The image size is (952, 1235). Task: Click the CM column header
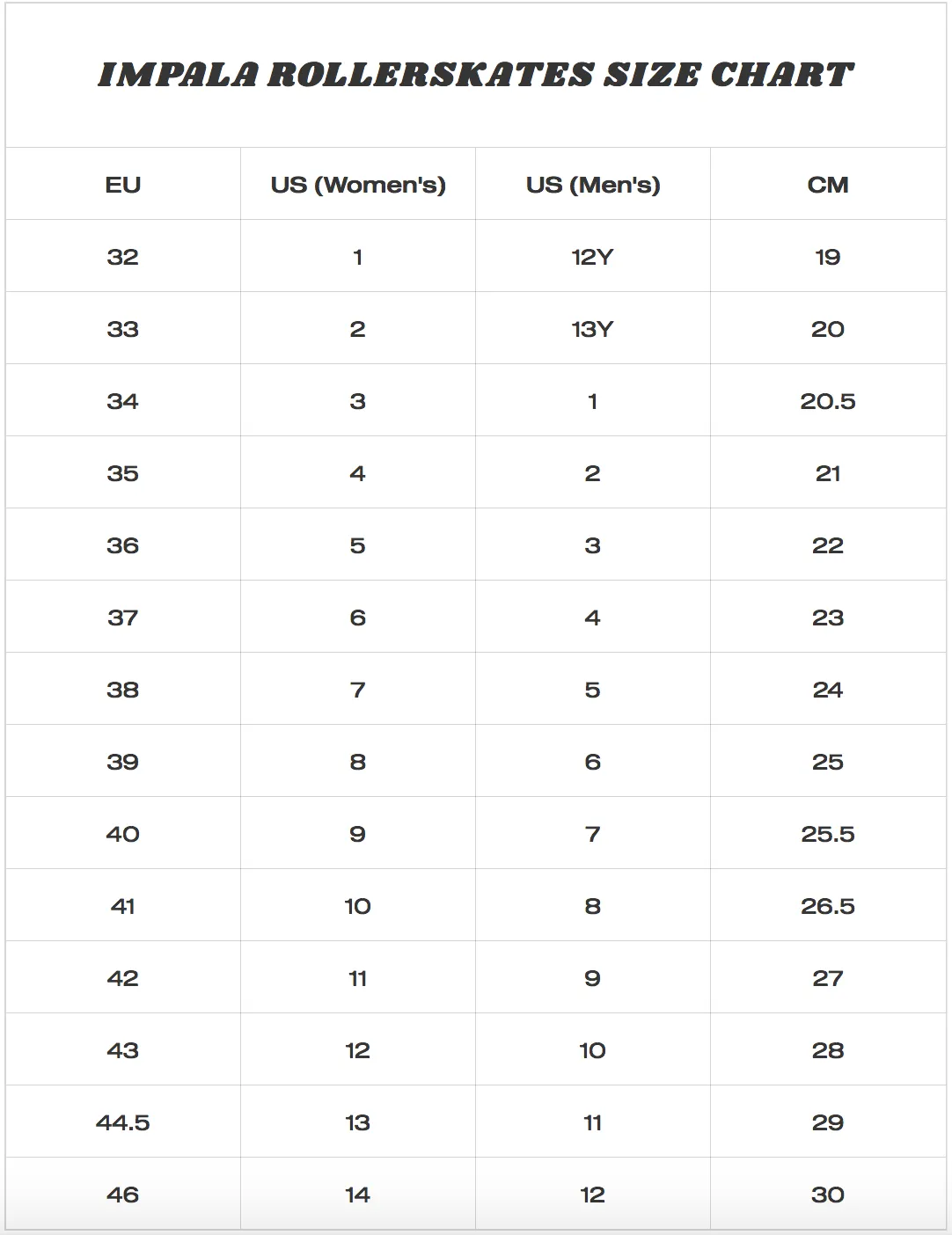pos(828,185)
